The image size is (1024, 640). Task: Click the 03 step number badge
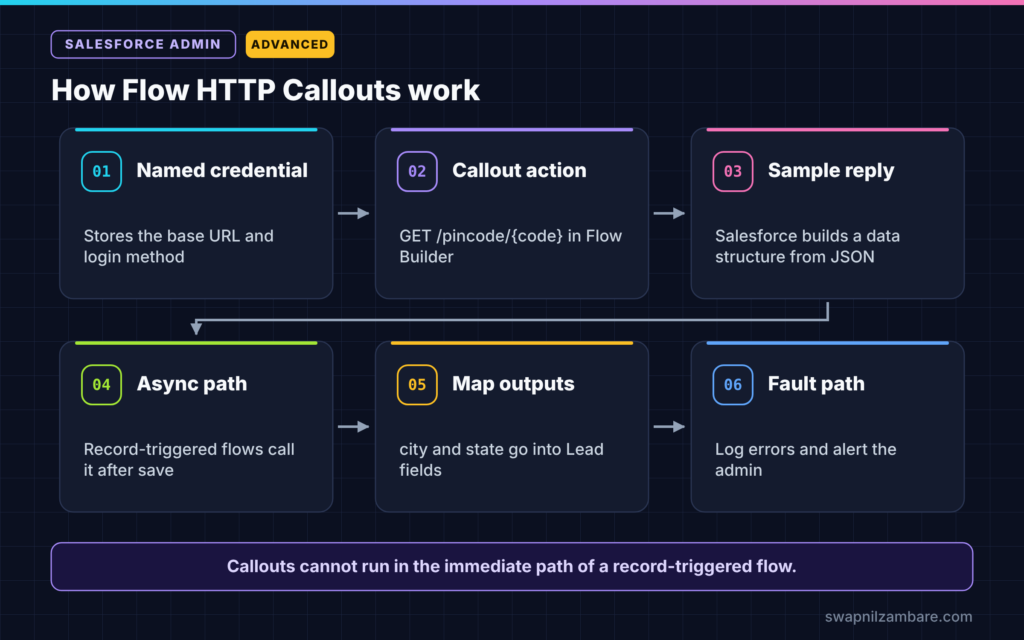tap(733, 171)
